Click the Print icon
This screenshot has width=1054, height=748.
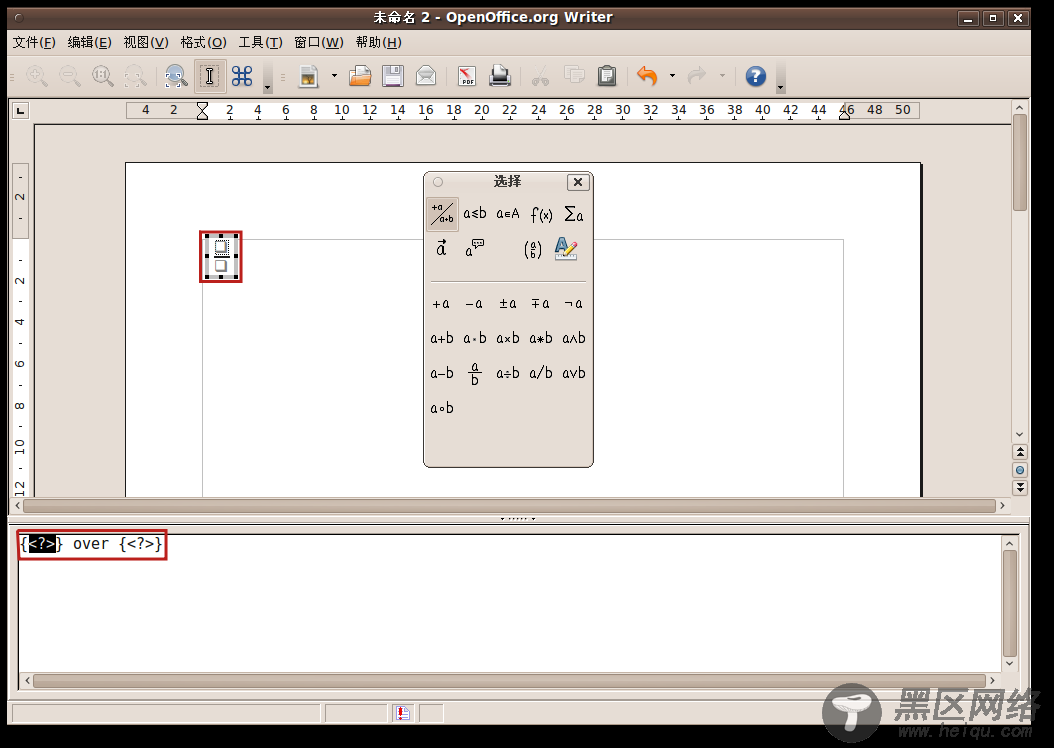(500, 76)
